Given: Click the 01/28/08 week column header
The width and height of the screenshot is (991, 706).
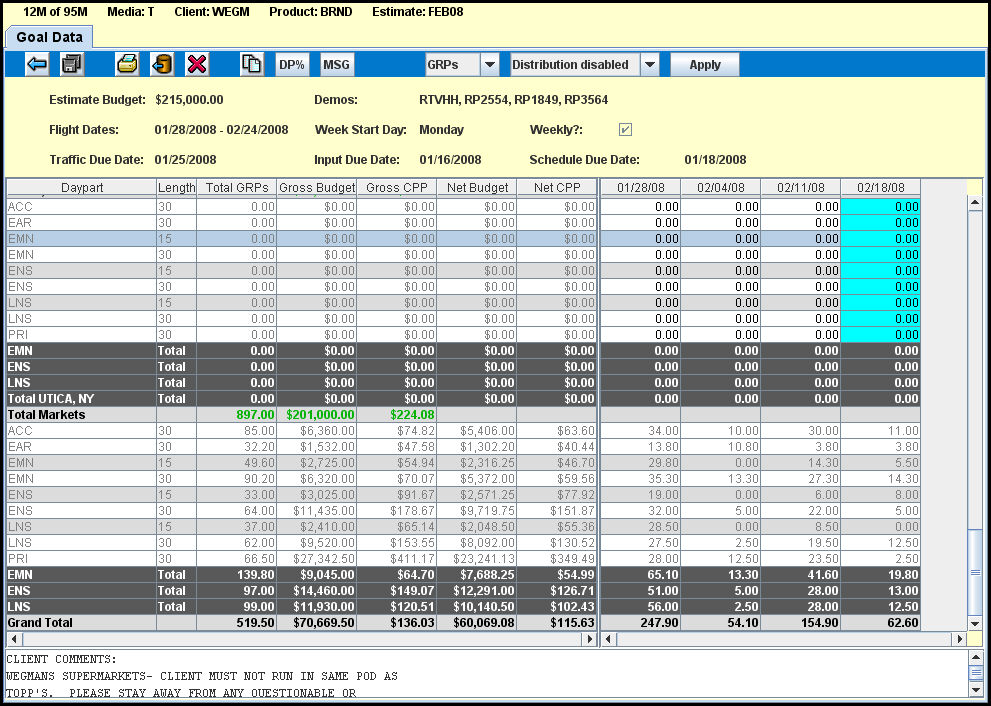Looking at the screenshot, I should [x=641, y=188].
